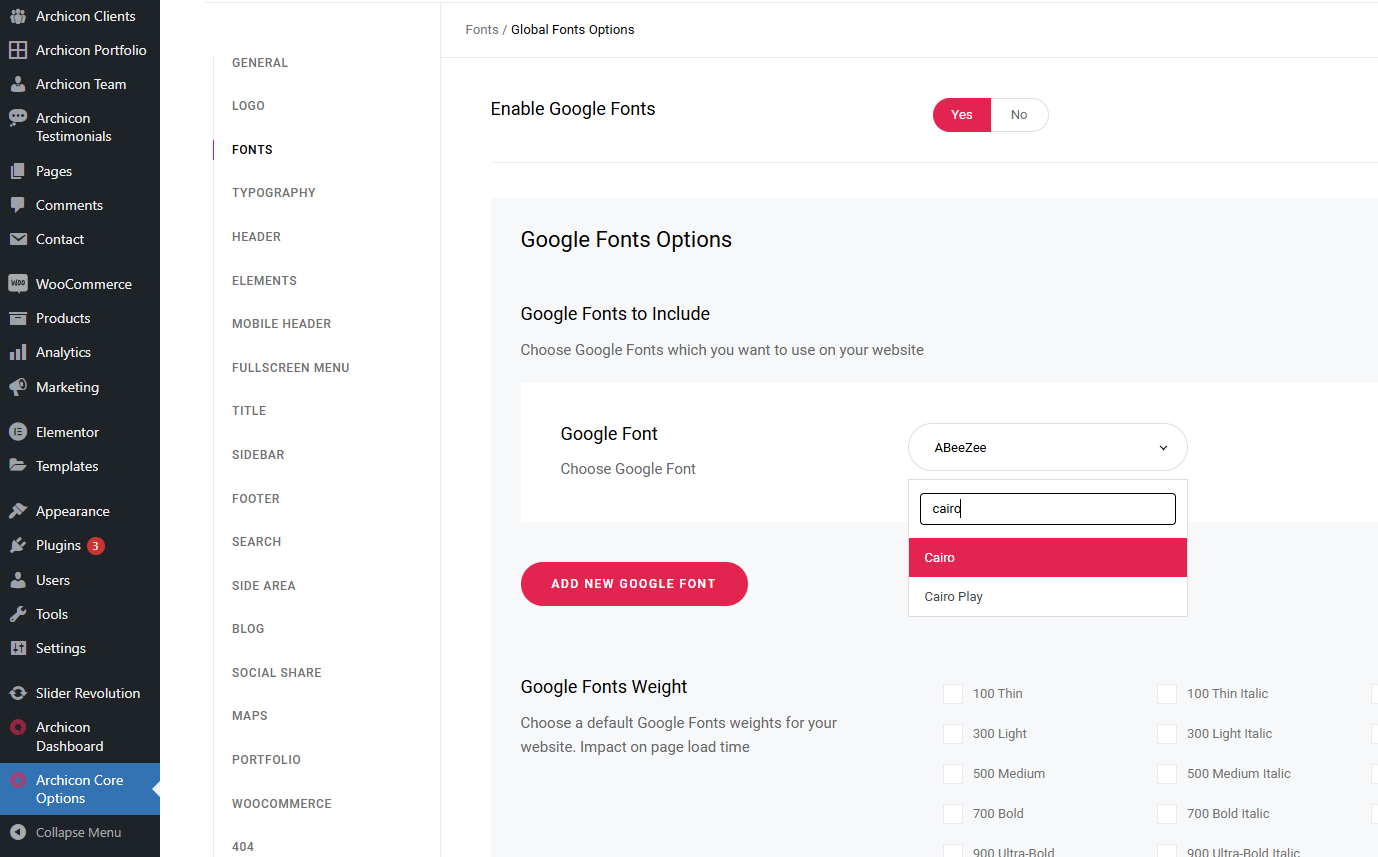Go to the Header options section
This screenshot has width=1378, height=857.
coord(256,237)
